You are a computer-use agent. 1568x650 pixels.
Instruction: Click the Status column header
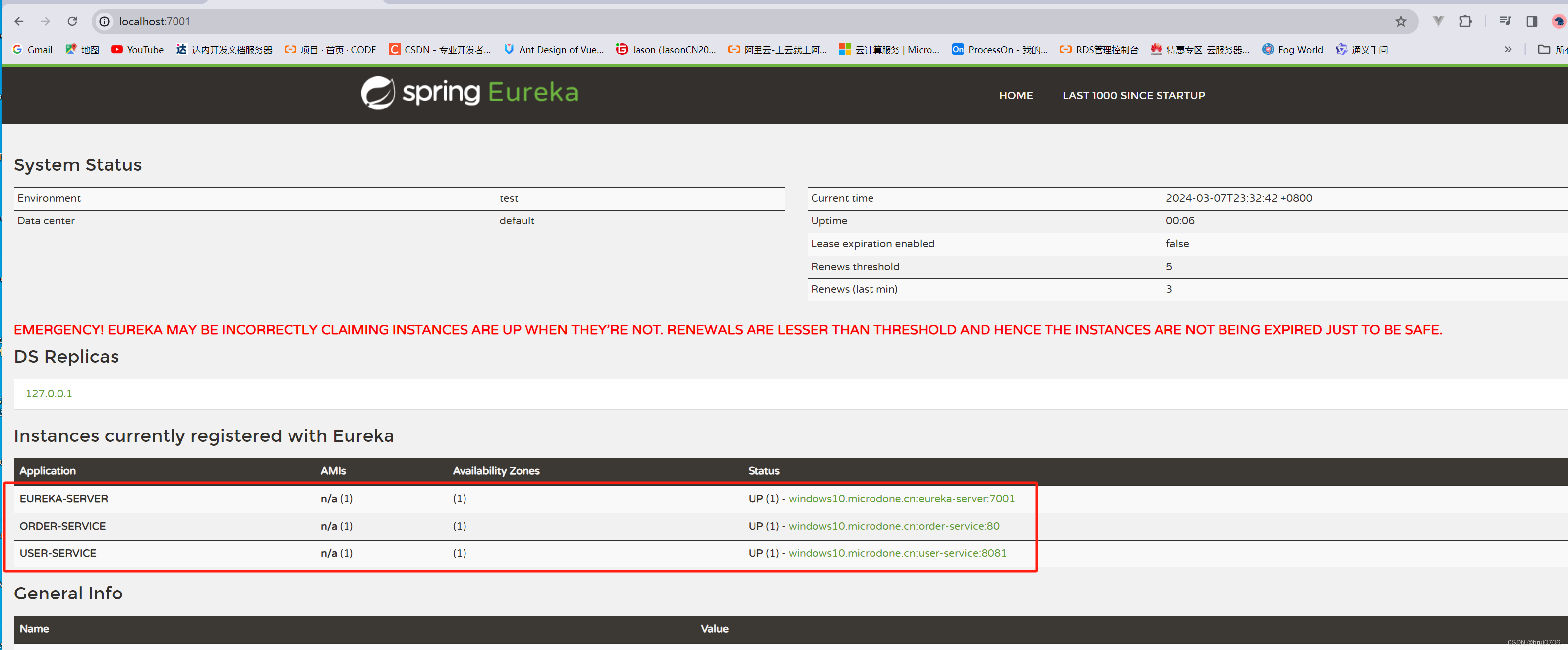click(763, 471)
